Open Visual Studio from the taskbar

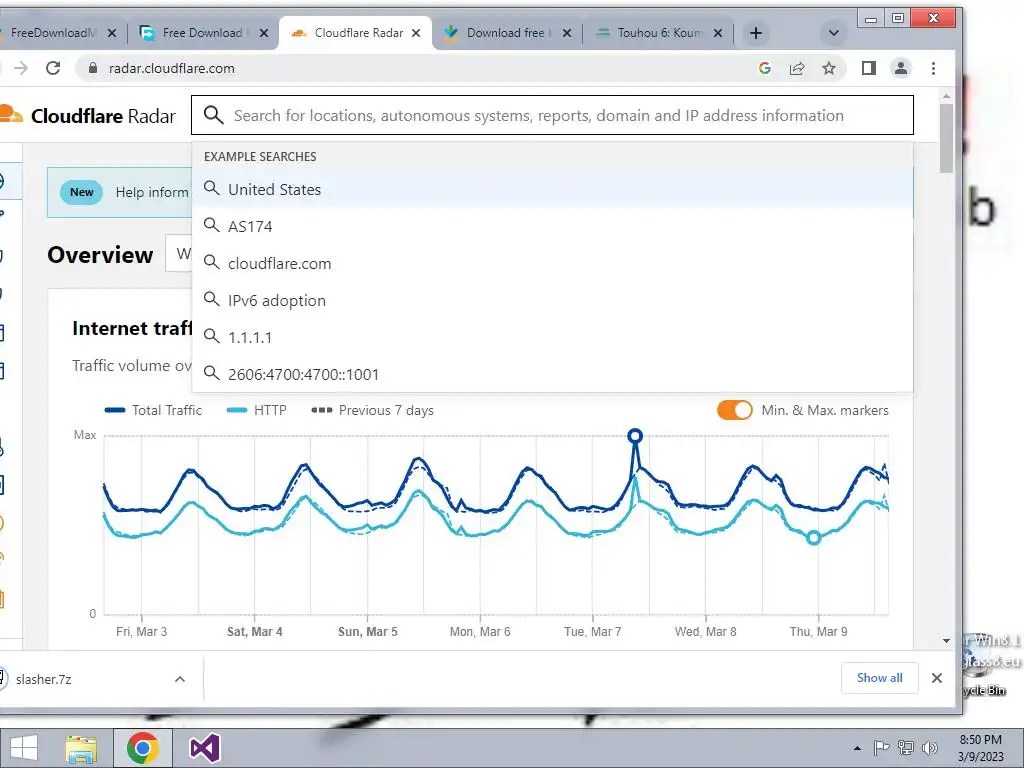pyautogui.click(x=204, y=748)
